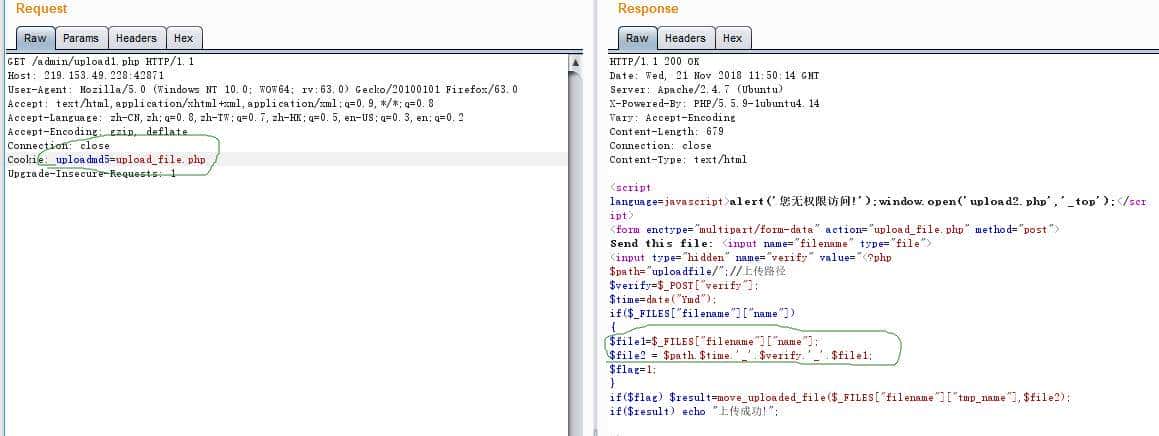Click the move_uploaded_file line in response

(x=839, y=397)
